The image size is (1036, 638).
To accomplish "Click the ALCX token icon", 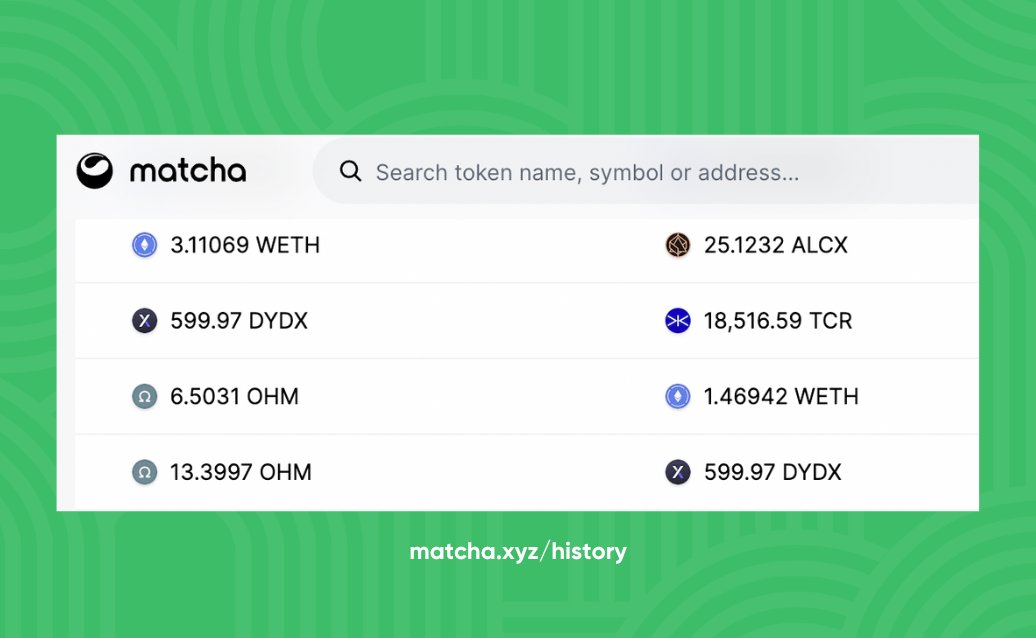I will pos(677,245).
